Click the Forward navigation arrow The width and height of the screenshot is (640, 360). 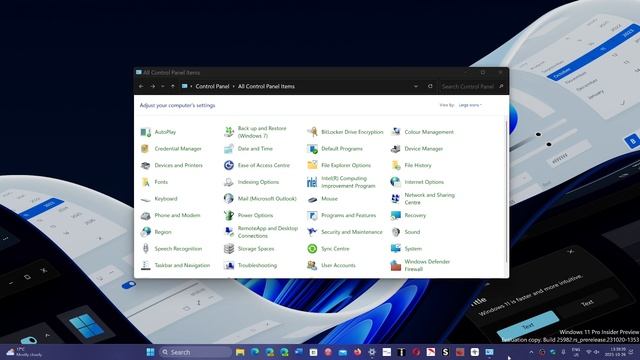pyautogui.click(x=152, y=87)
